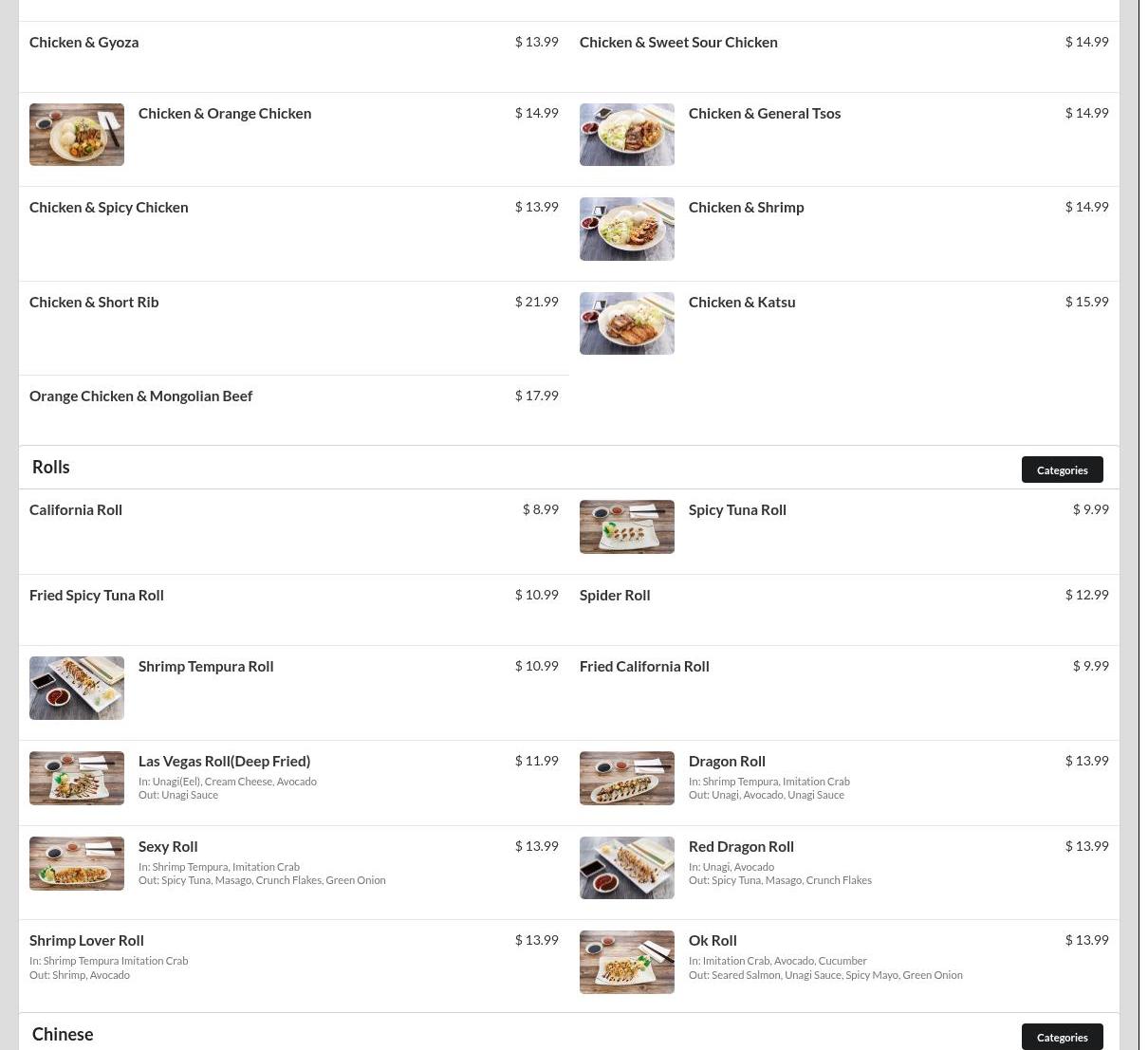Open the Red Dragon Roll photo
The height and width of the screenshot is (1050, 1148).
(627, 868)
